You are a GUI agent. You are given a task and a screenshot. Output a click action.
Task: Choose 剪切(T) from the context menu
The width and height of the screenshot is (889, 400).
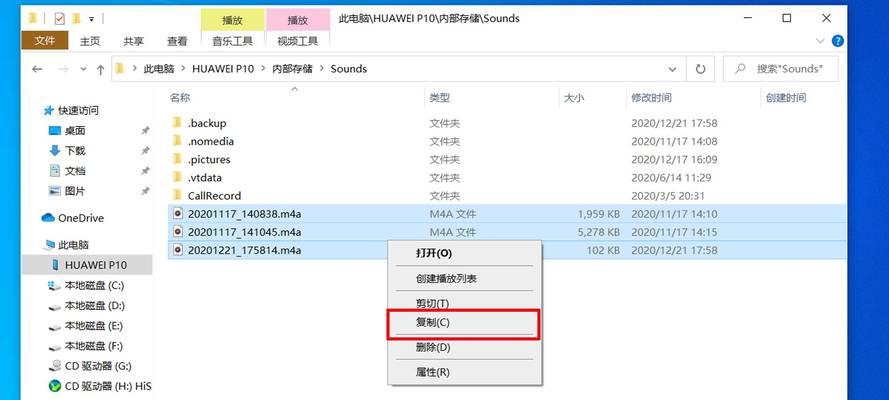464,304
